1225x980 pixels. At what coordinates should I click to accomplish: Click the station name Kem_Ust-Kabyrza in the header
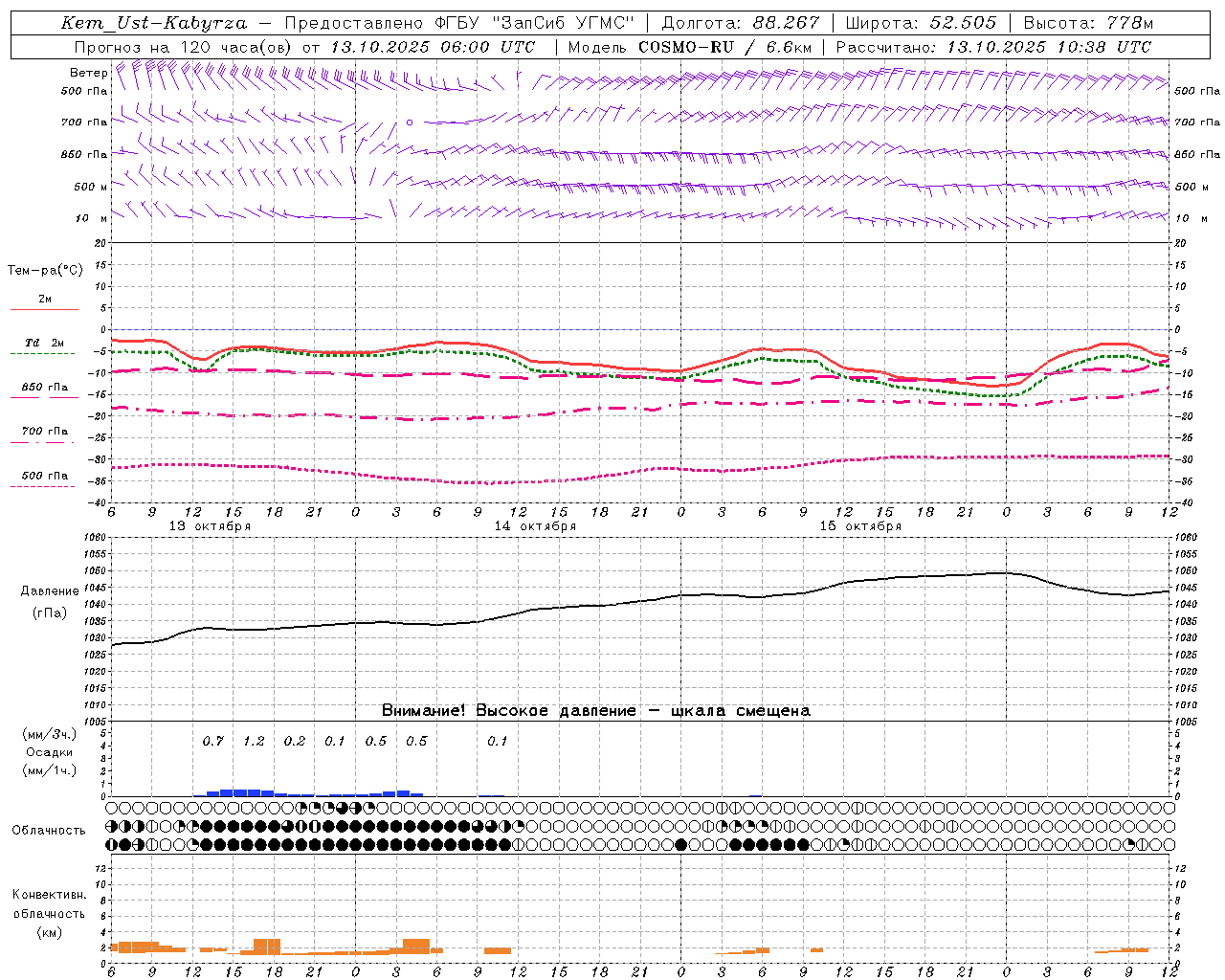(153, 23)
